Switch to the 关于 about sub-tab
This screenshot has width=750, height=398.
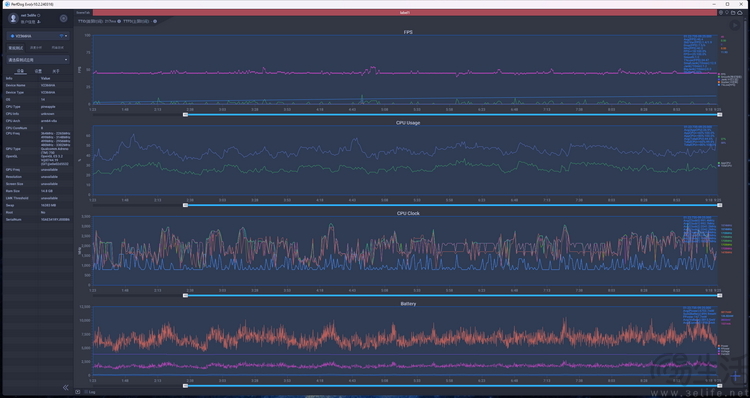click(56, 71)
